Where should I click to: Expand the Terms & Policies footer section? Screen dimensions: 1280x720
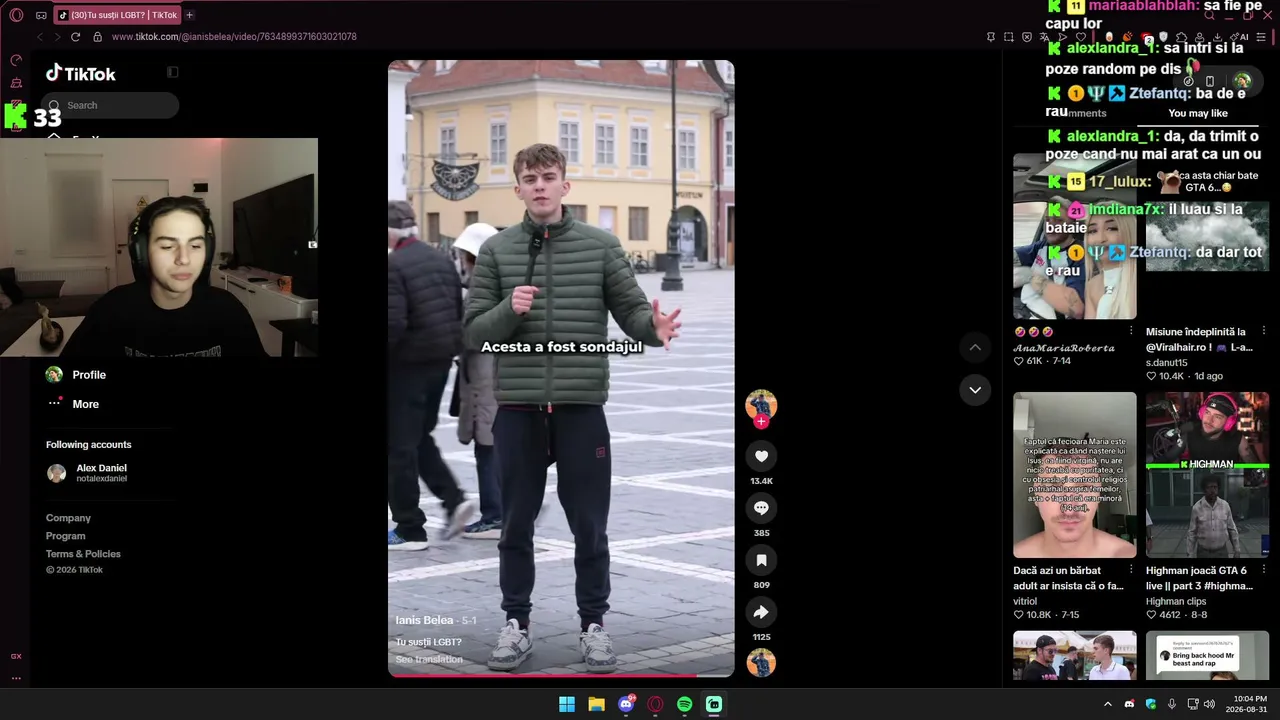(83, 554)
